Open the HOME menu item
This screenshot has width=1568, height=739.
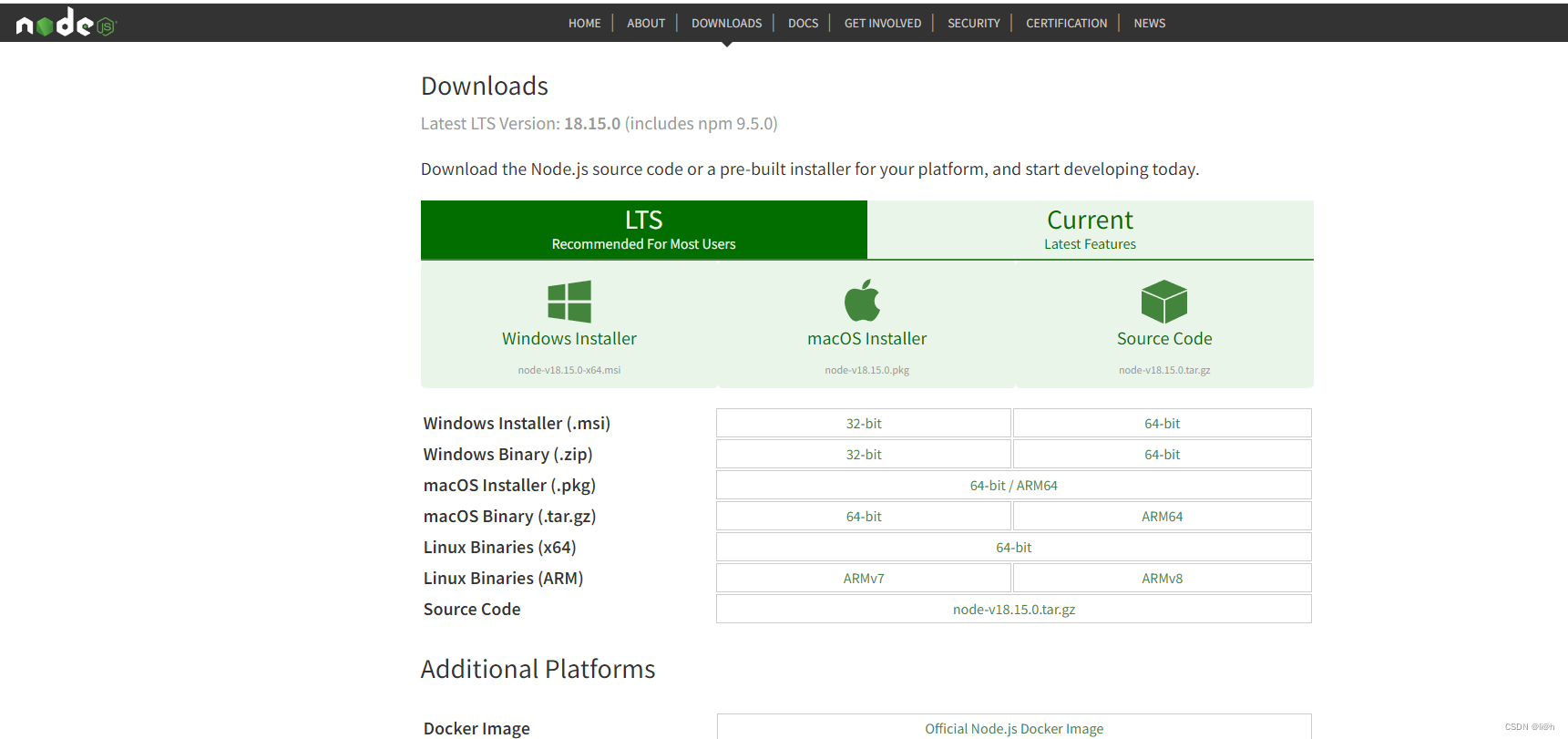tap(585, 23)
